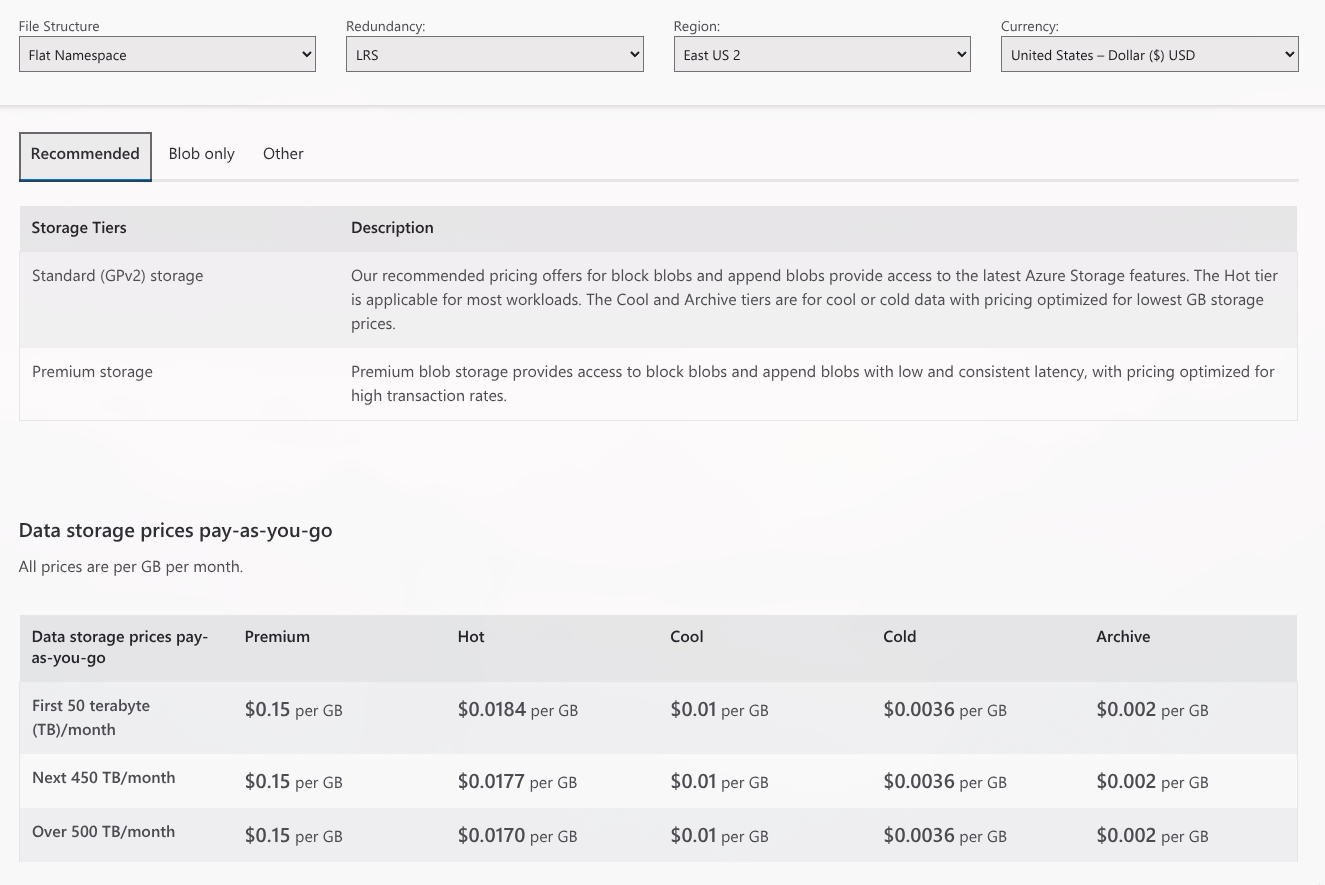
Task: Expand the Region selector for East US 2
Action: [821, 54]
